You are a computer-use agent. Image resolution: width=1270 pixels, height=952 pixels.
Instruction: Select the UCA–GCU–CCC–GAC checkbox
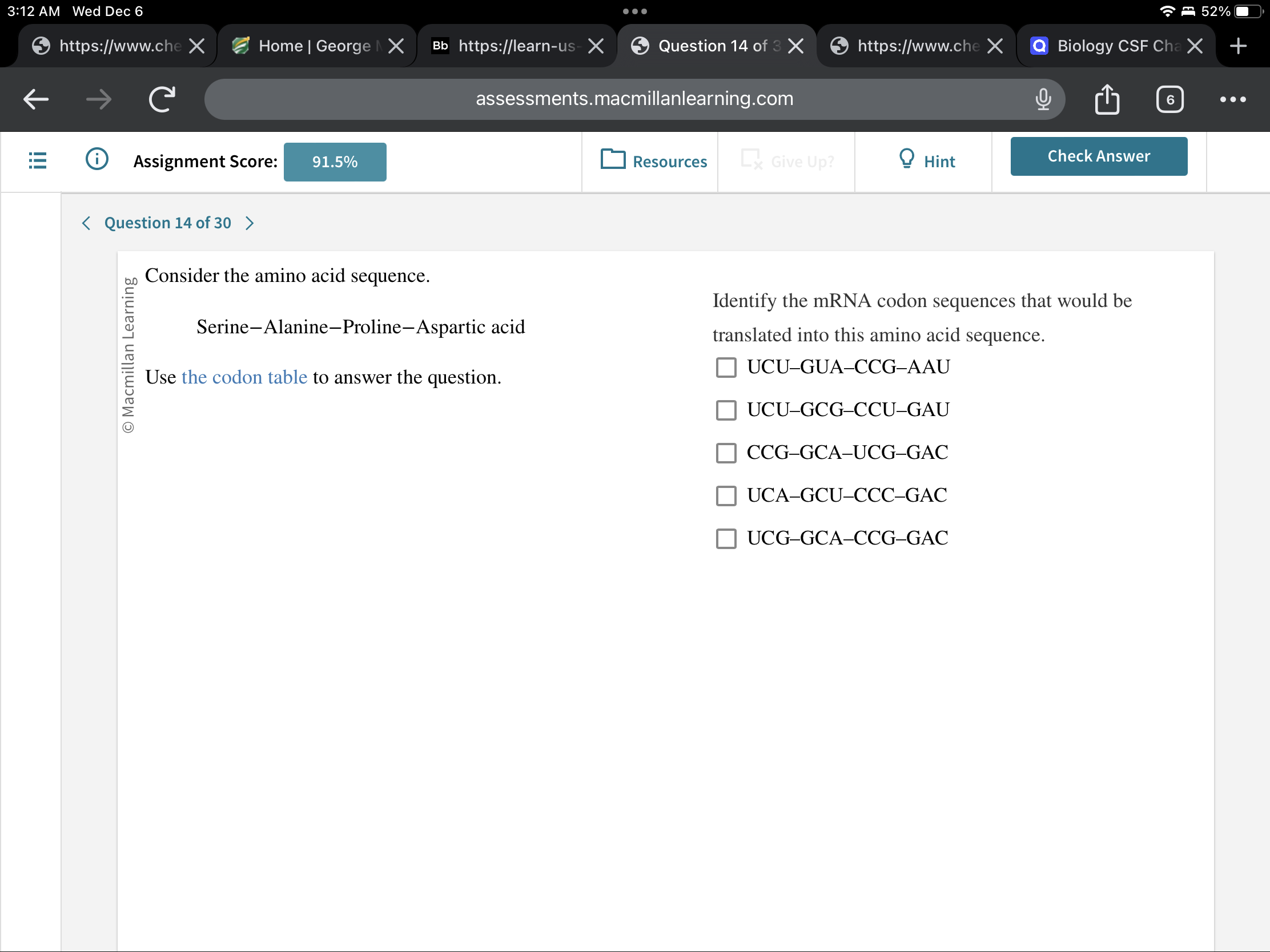[x=726, y=495]
